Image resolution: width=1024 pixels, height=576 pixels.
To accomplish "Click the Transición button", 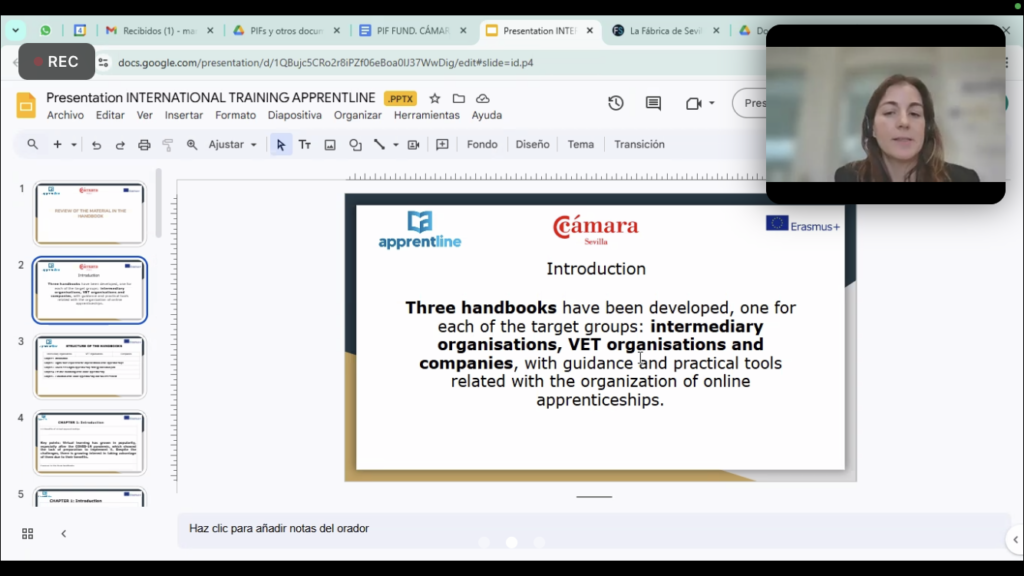I will pos(639,145).
